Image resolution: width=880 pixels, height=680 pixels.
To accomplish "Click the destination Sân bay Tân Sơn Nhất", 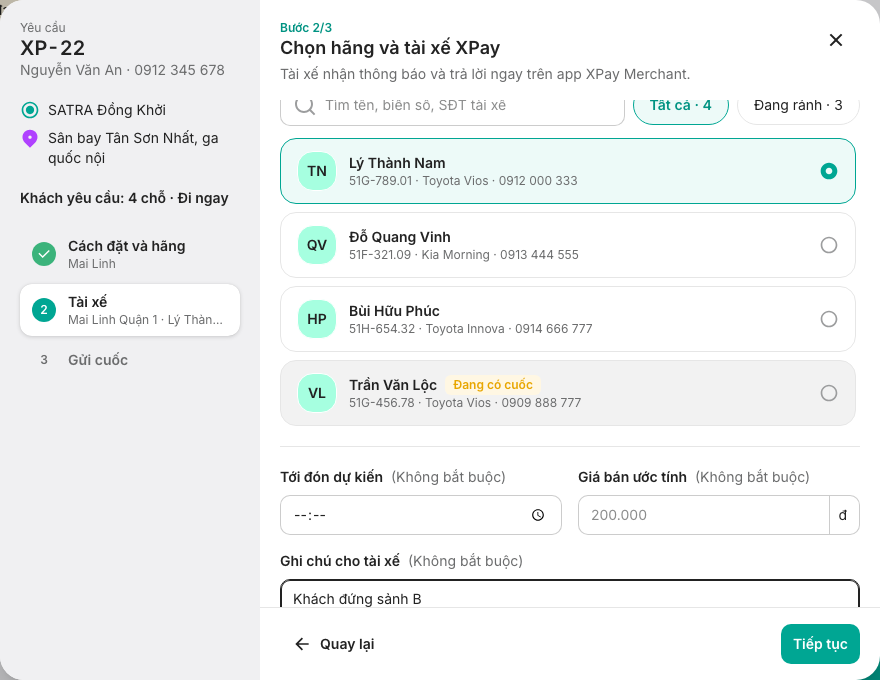I will point(133,148).
